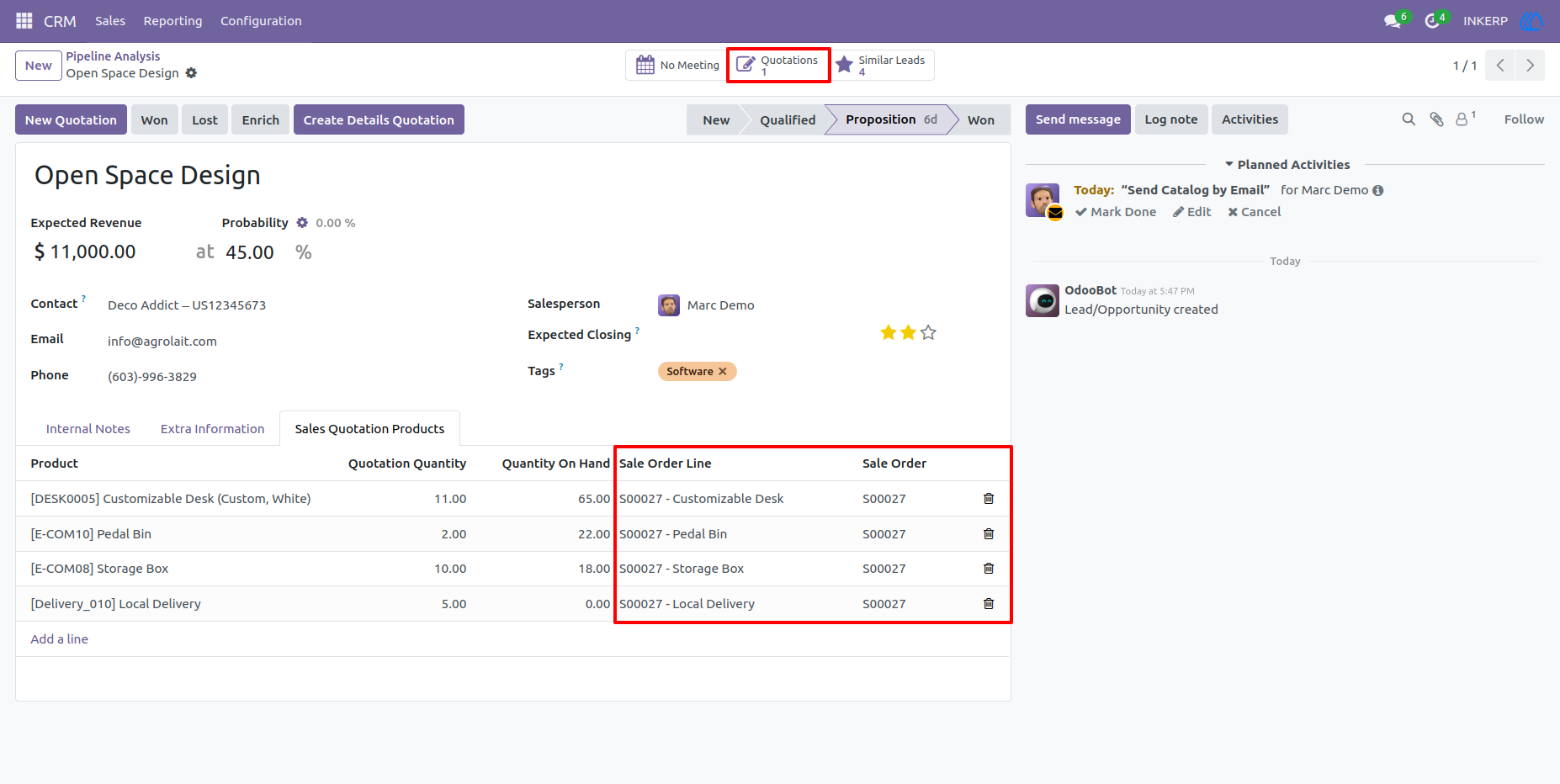Open the Reporting menu
This screenshot has width=1560, height=784.
coord(172,21)
